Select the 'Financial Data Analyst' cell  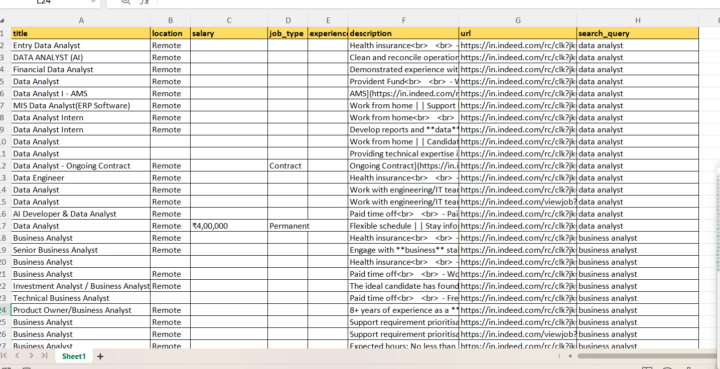coord(81,69)
